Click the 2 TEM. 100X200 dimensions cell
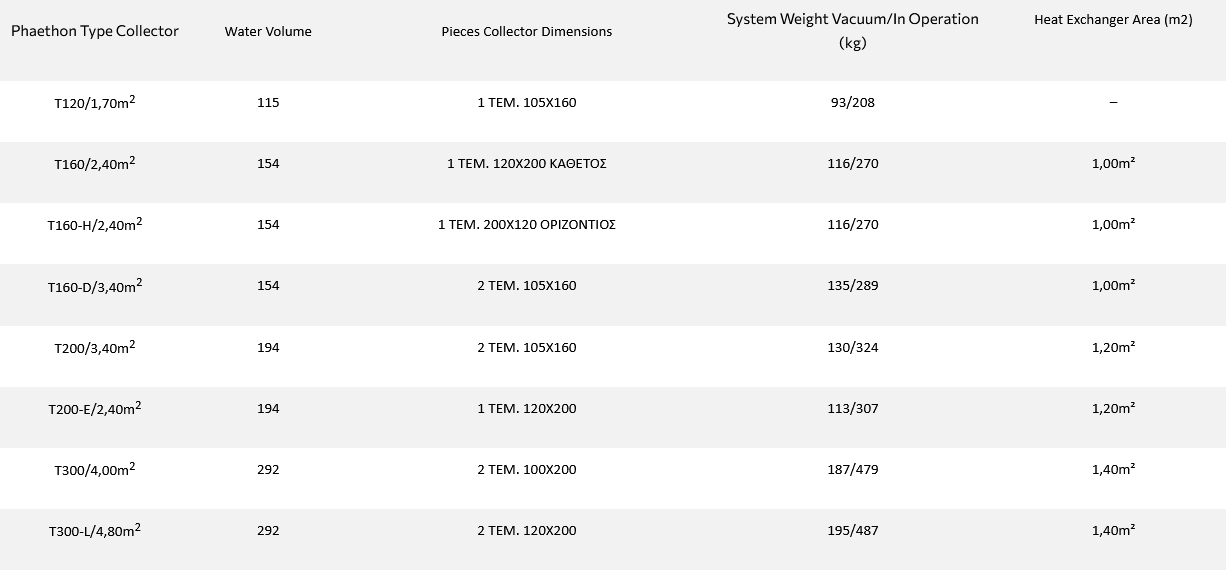 [527, 469]
